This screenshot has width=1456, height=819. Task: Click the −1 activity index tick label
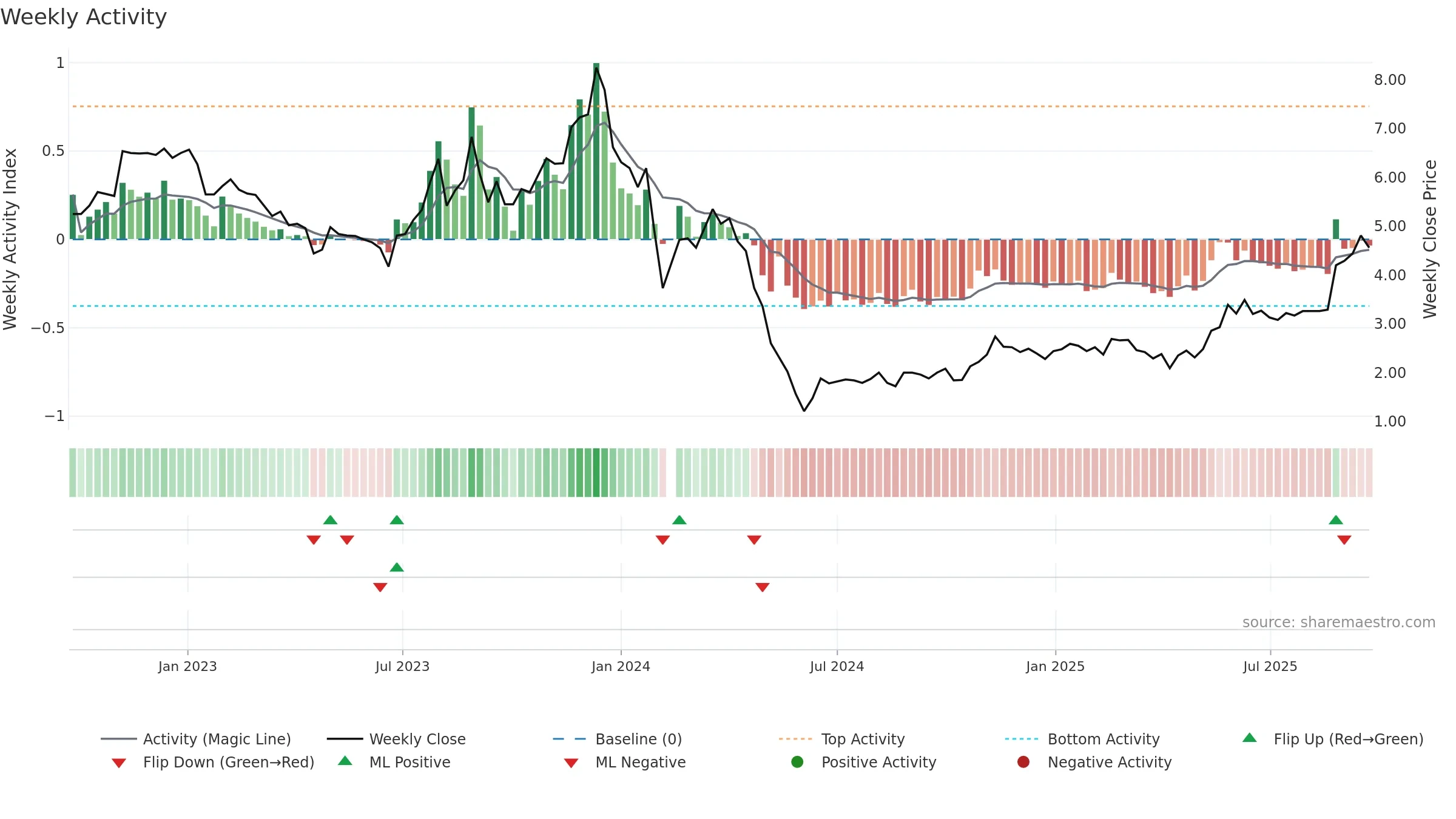coord(54,416)
